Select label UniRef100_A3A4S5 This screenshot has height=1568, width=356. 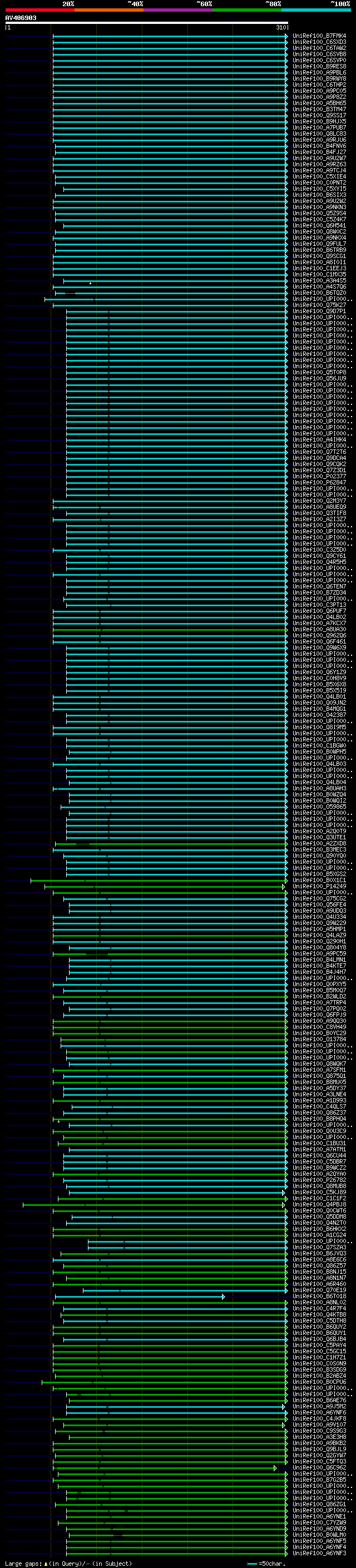(319, 280)
